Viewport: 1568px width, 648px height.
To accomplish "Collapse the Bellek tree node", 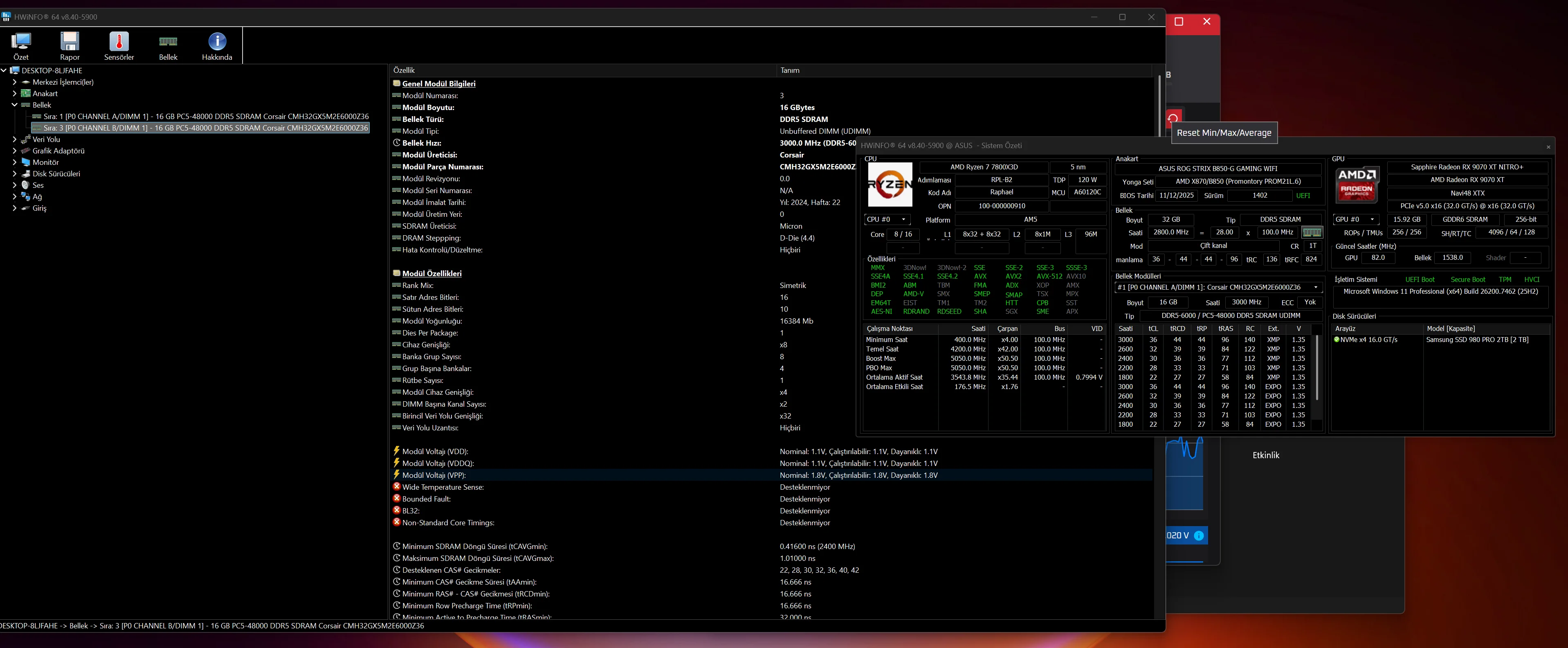I will (x=15, y=105).
